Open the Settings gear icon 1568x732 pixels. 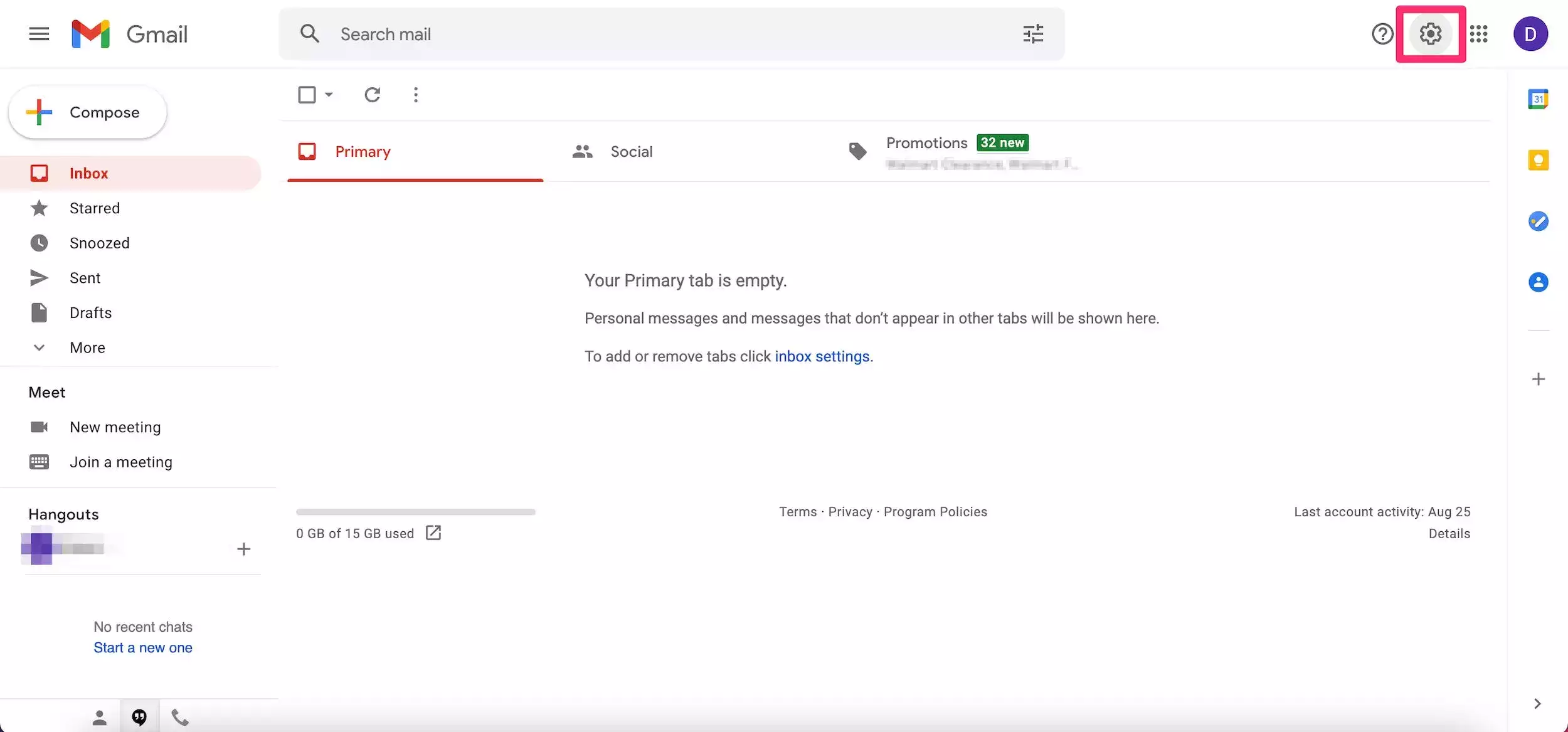pyautogui.click(x=1430, y=34)
